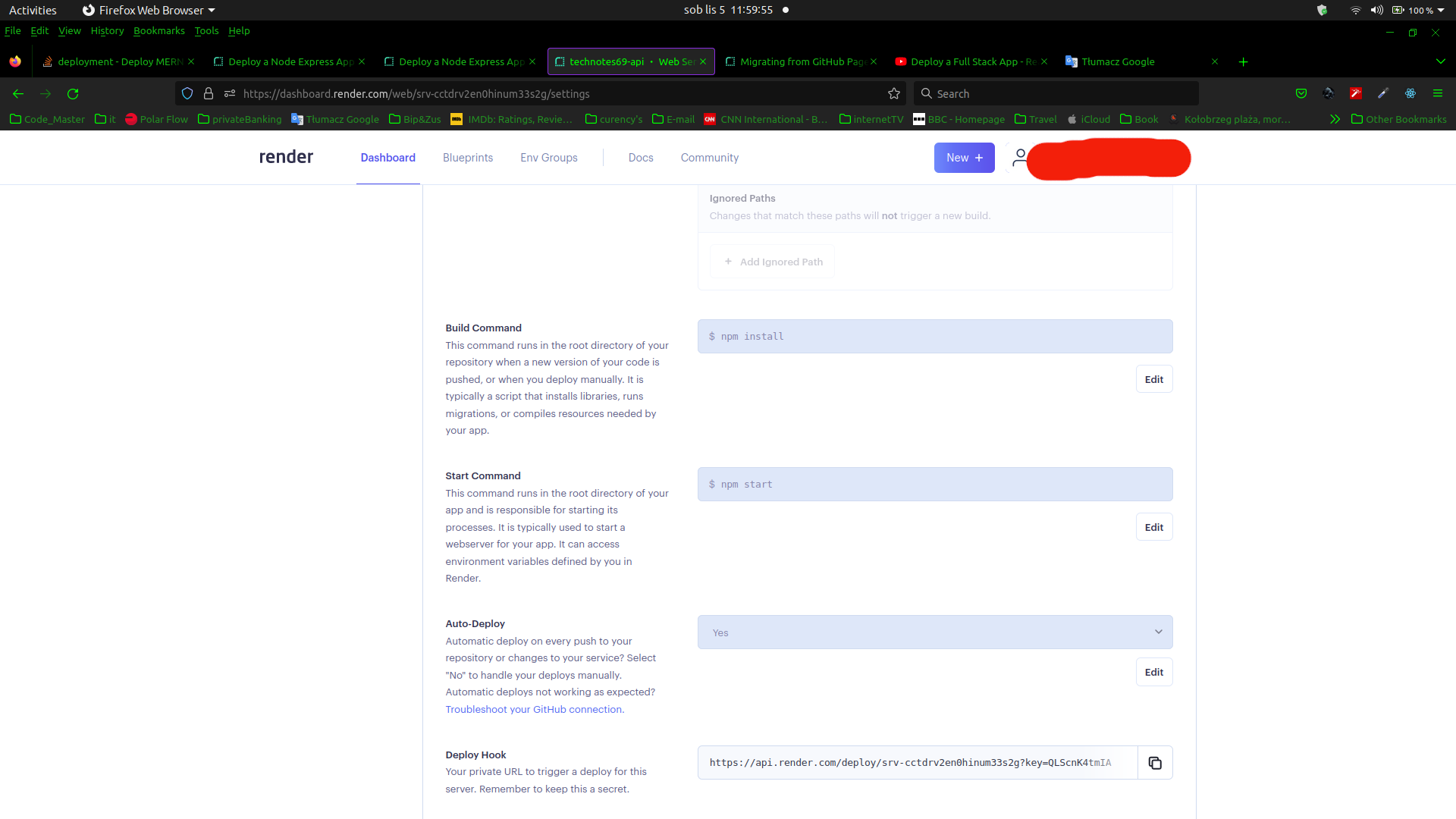The image size is (1456, 819).
Task: Click the user account avatar icon
Action: (x=1020, y=158)
